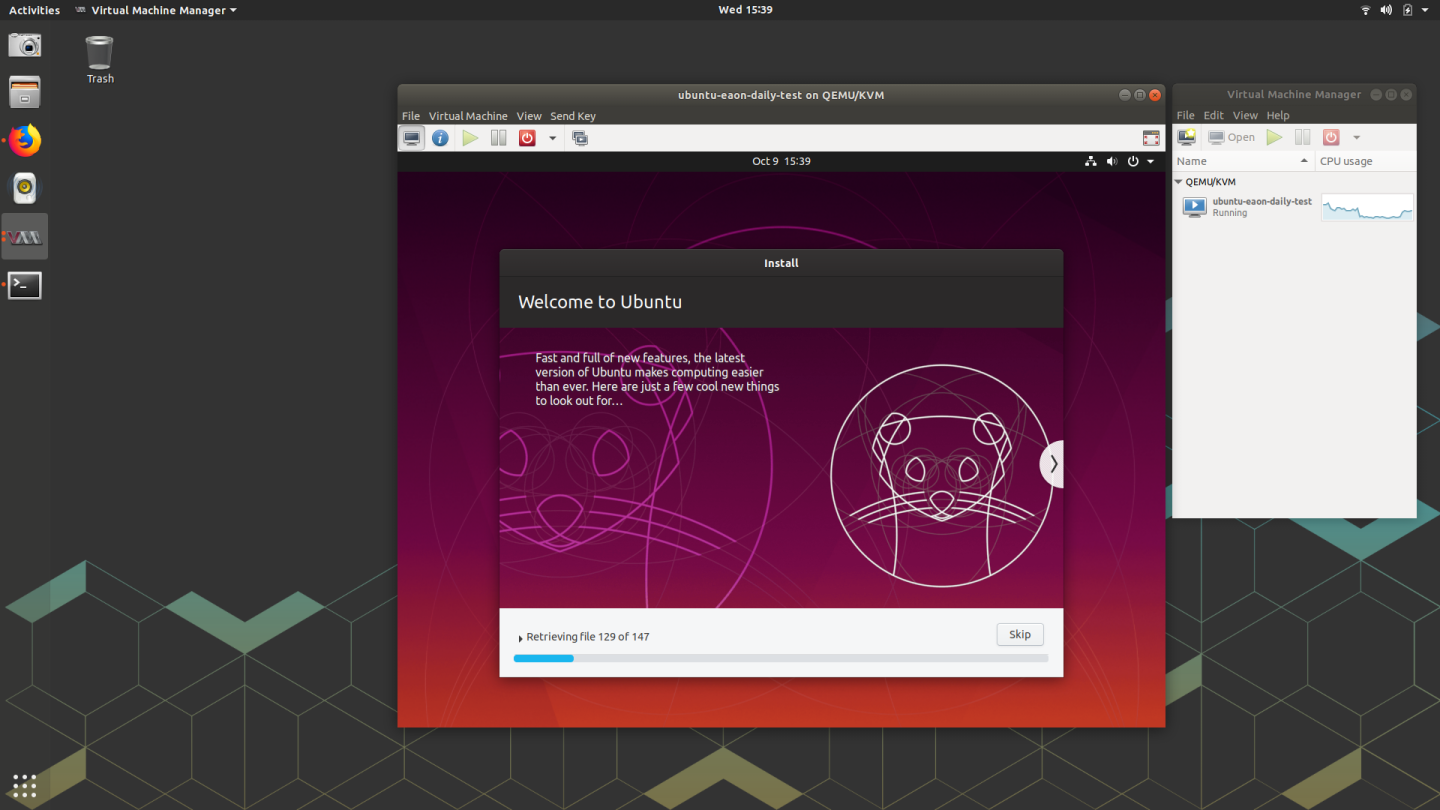
Task: Open the shut down options dropdown arrow
Action: [552, 137]
